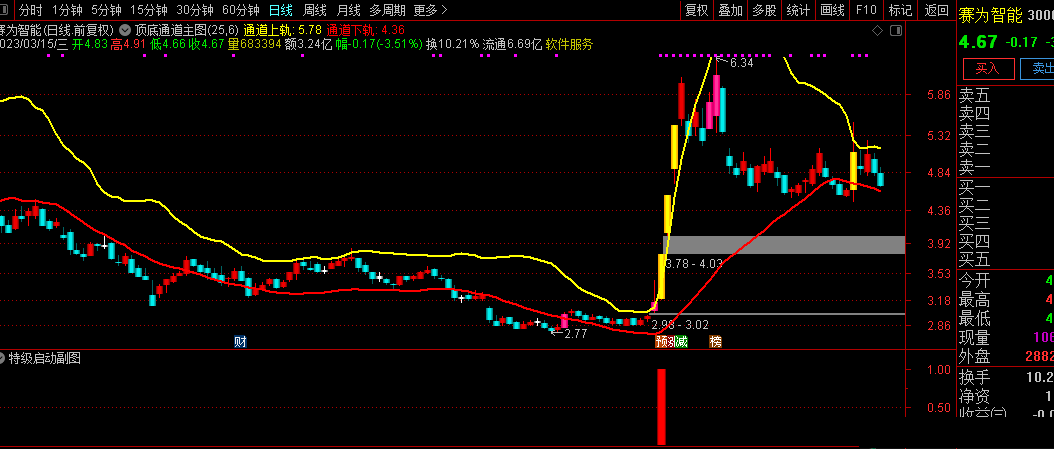Click the 换10.21% turnover value in header
The width and height of the screenshot is (1054, 449).
tap(453, 44)
